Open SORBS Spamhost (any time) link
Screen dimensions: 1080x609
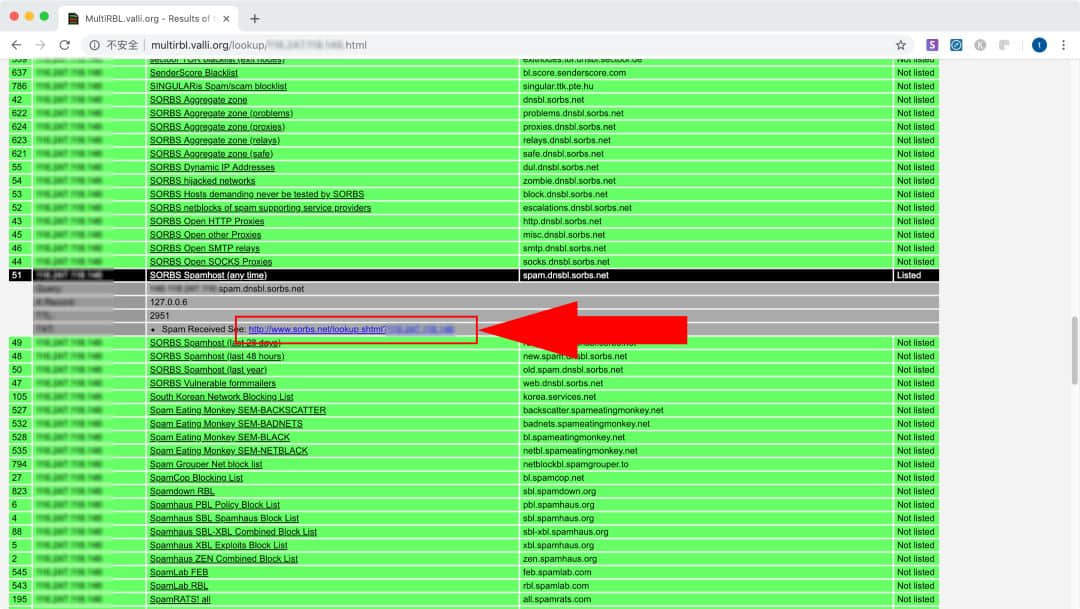tap(208, 275)
